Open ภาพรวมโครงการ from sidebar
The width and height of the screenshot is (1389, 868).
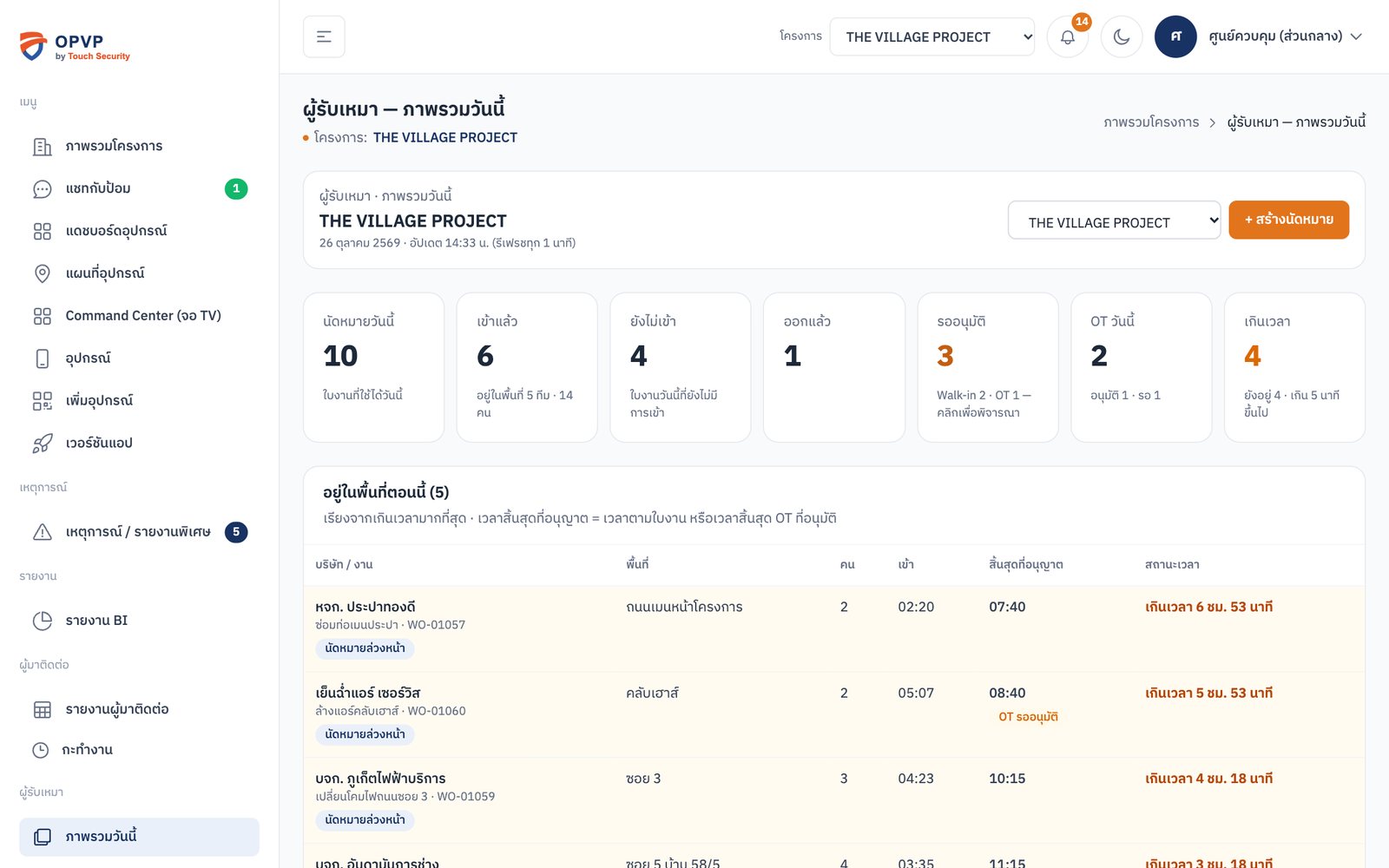(x=139, y=146)
